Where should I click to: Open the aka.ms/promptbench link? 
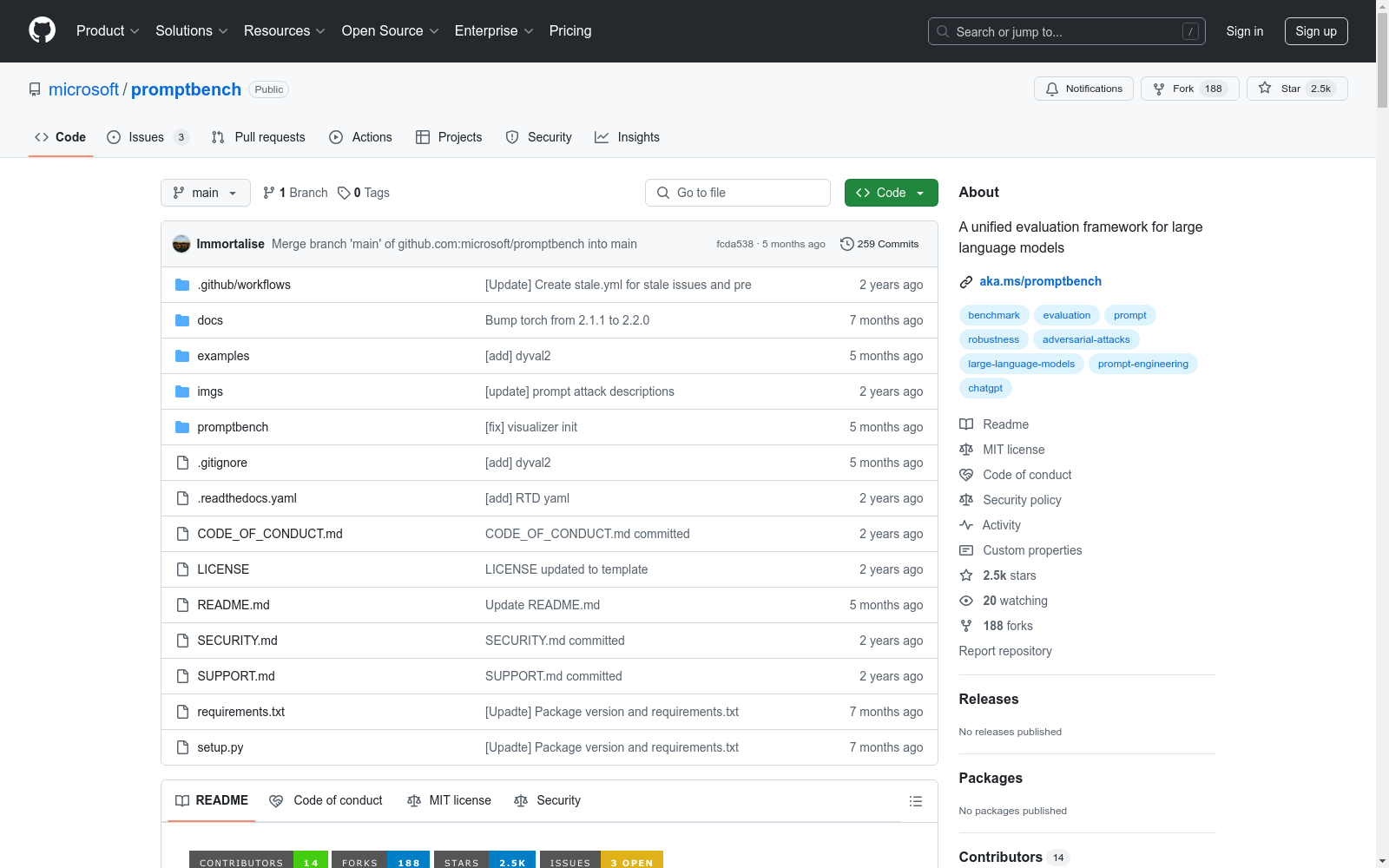1041,281
